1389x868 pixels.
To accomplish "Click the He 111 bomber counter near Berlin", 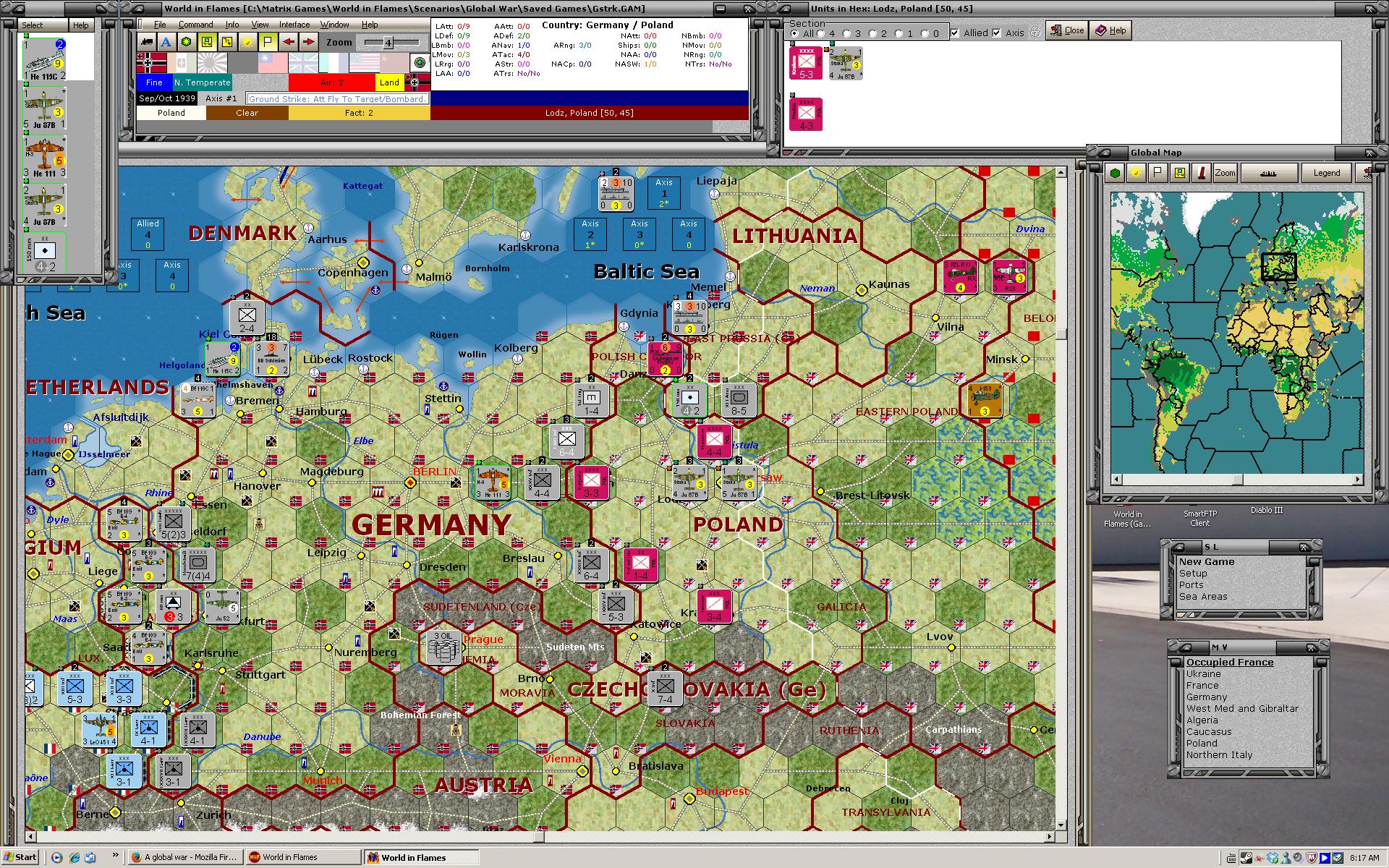I will pyautogui.click(x=493, y=482).
